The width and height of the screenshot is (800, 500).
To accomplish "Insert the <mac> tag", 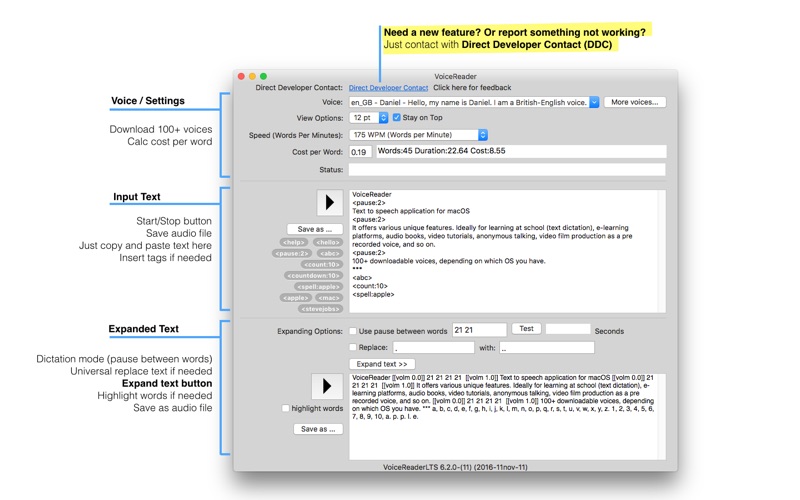I will [329, 298].
